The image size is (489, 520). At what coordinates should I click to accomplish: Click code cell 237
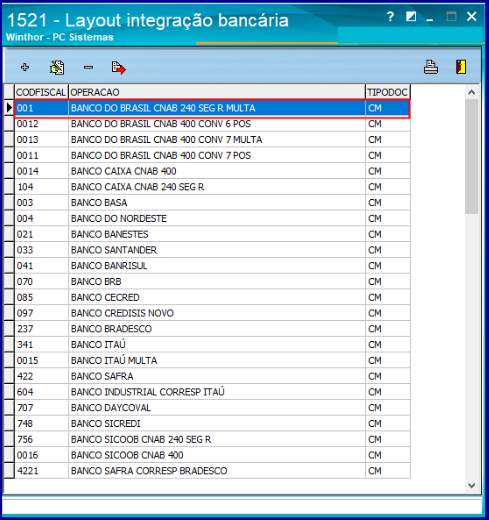coord(41,329)
